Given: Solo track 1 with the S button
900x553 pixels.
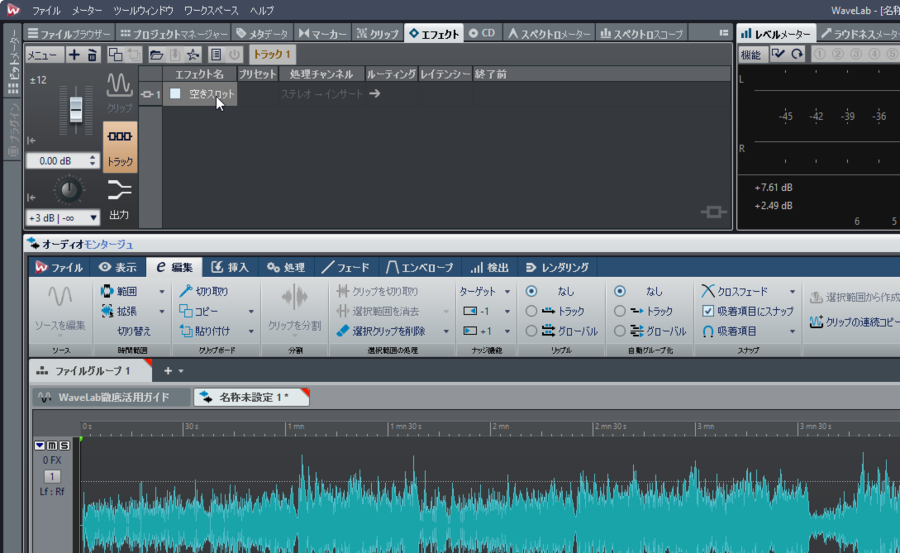Looking at the screenshot, I should click(64, 445).
